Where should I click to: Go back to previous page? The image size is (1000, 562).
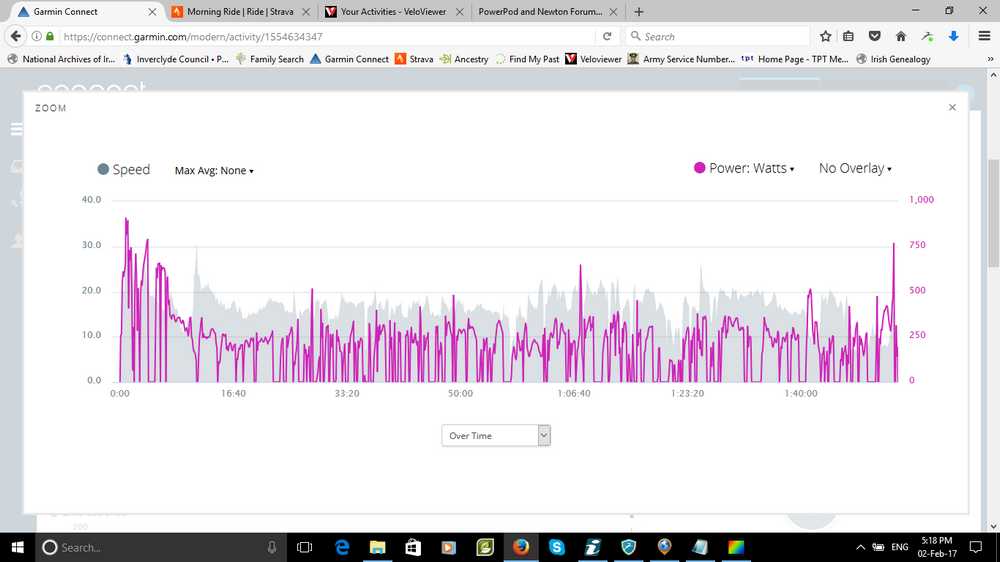(16, 36)
